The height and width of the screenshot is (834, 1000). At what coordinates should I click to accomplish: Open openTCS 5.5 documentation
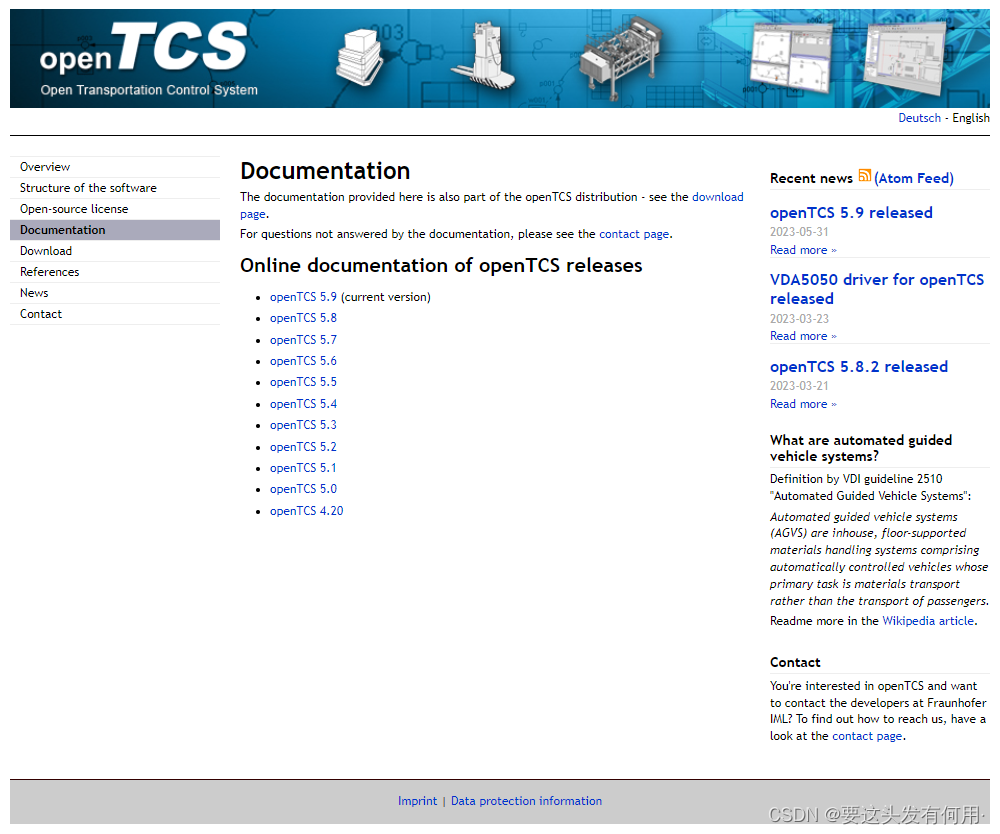tap(303, 382)
